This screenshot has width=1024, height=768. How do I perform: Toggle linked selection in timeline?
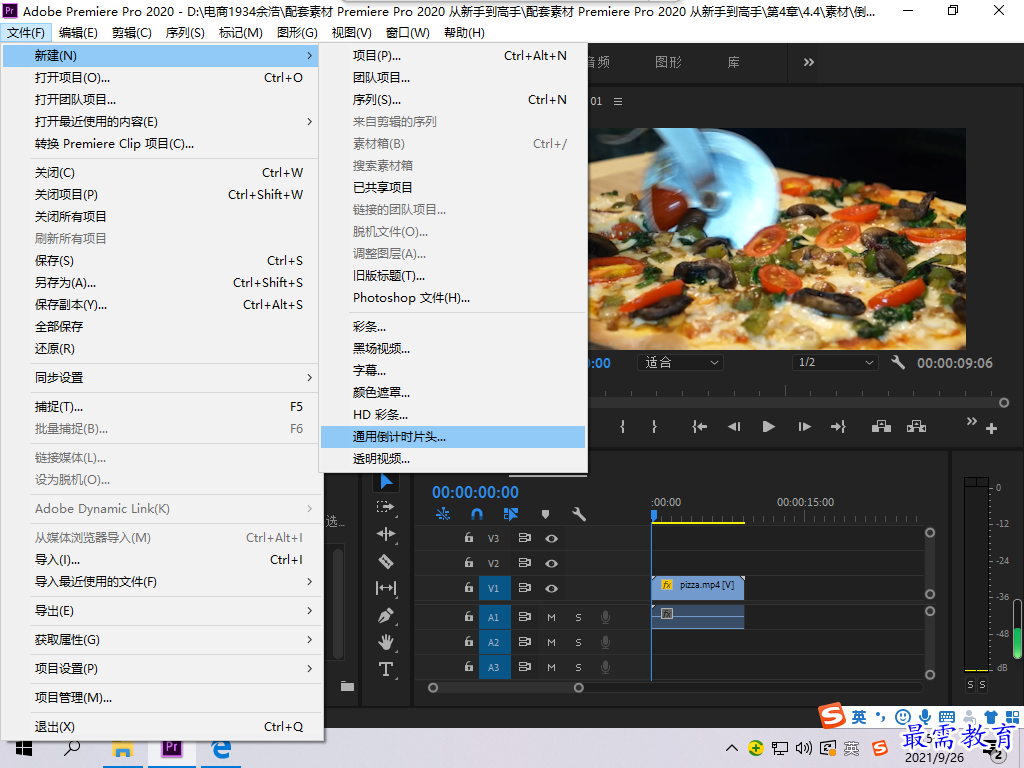[x=511, y=514]
